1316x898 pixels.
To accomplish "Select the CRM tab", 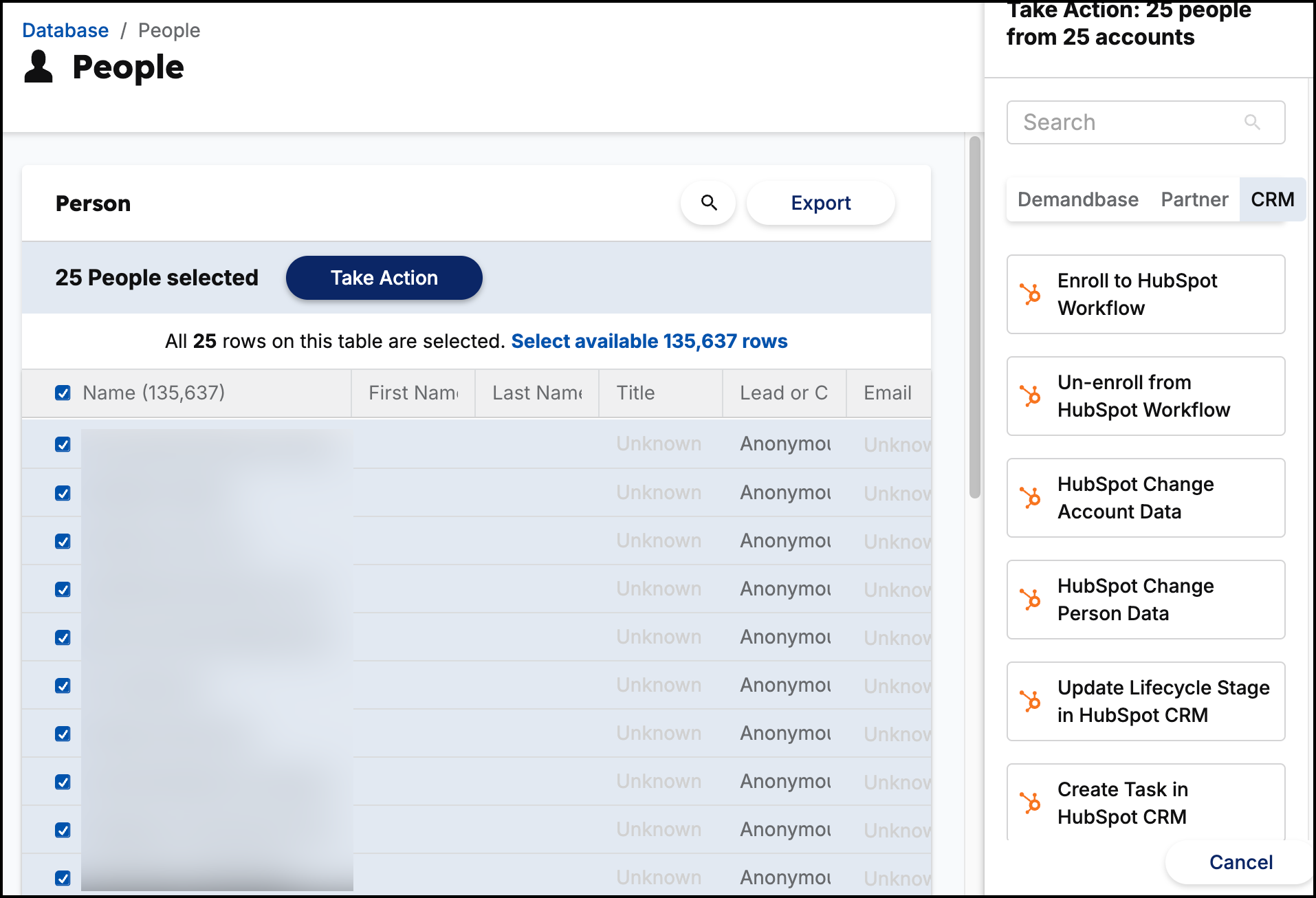I will point(1272,199).
